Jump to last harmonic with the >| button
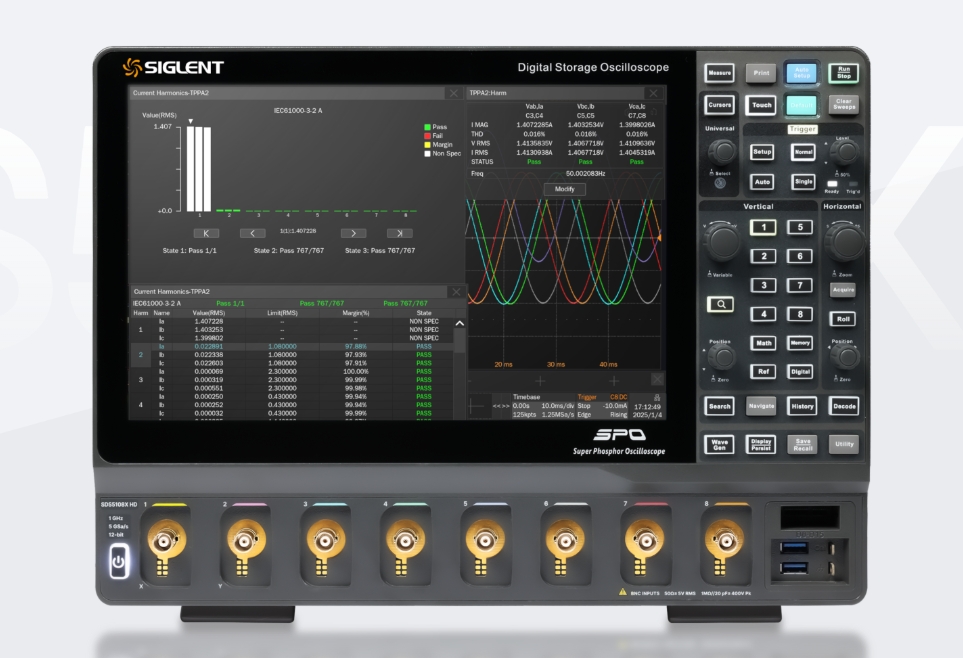The width and height of the screenshot is (963, 658). pyautogui.click(x=399, y=233)
